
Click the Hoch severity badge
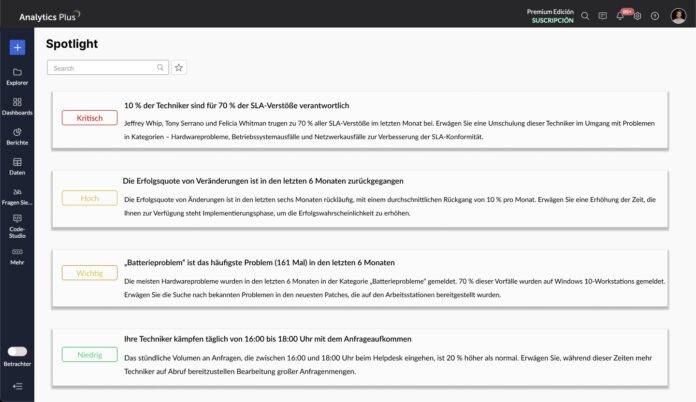pos(90,198)
